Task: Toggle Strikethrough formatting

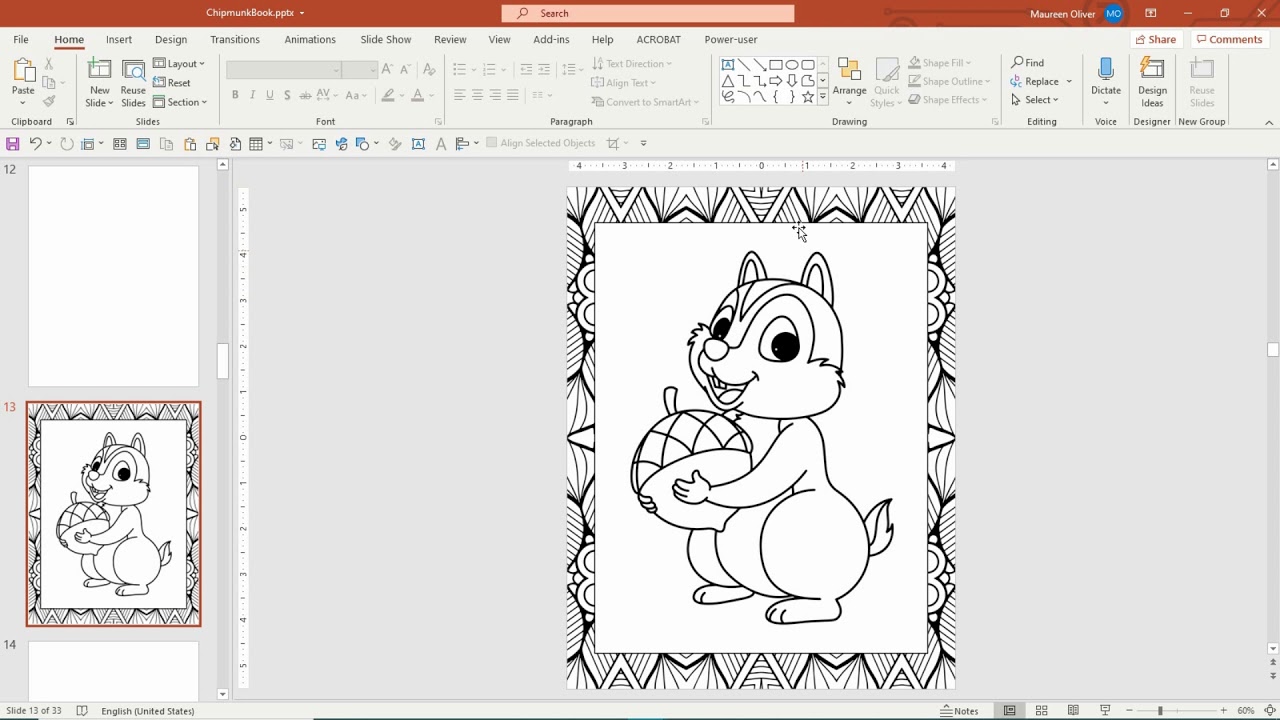Action: (x=305, y=96)
